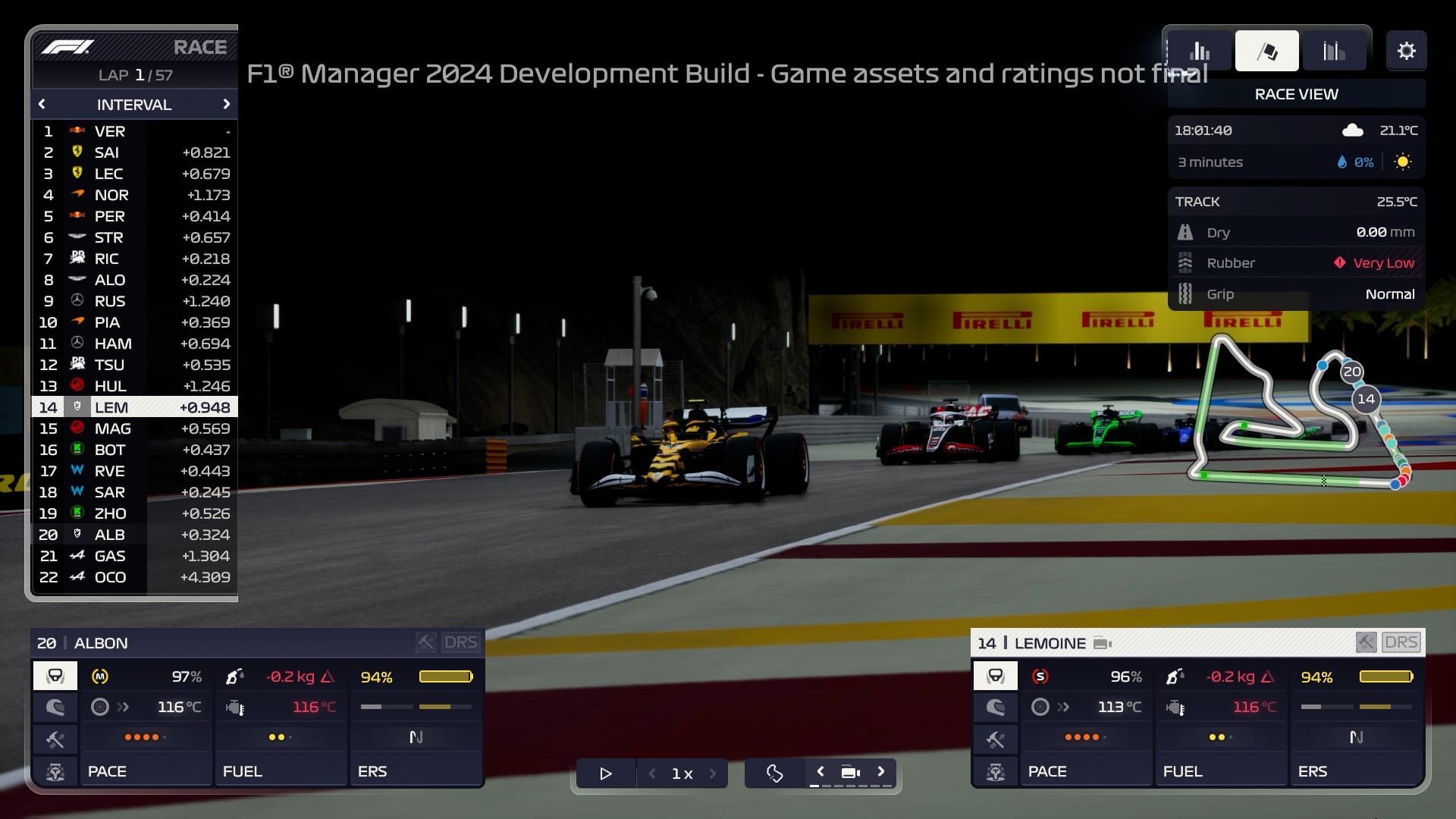Image resolution: width=1456 pixels, height=819 pixels.
Task: Open the helmet tab in Albon's driver panel
Action: [55, 708]
